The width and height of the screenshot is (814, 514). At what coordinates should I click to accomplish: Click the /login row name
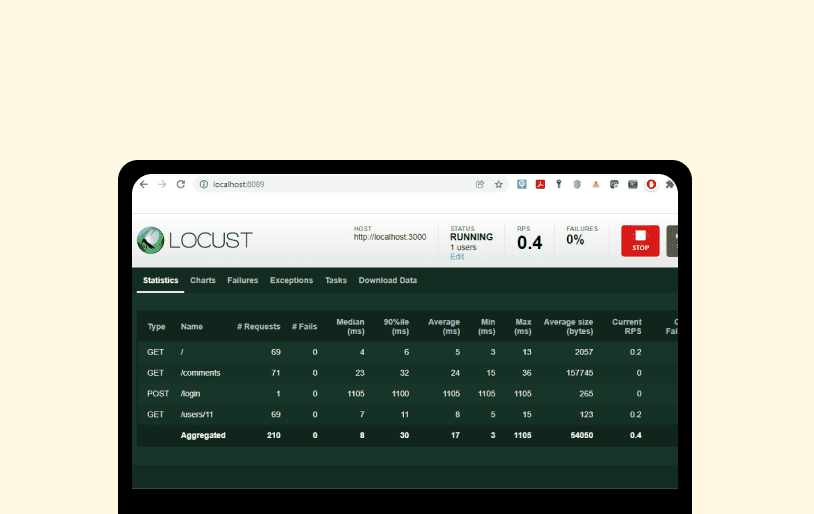pos(191,394)
